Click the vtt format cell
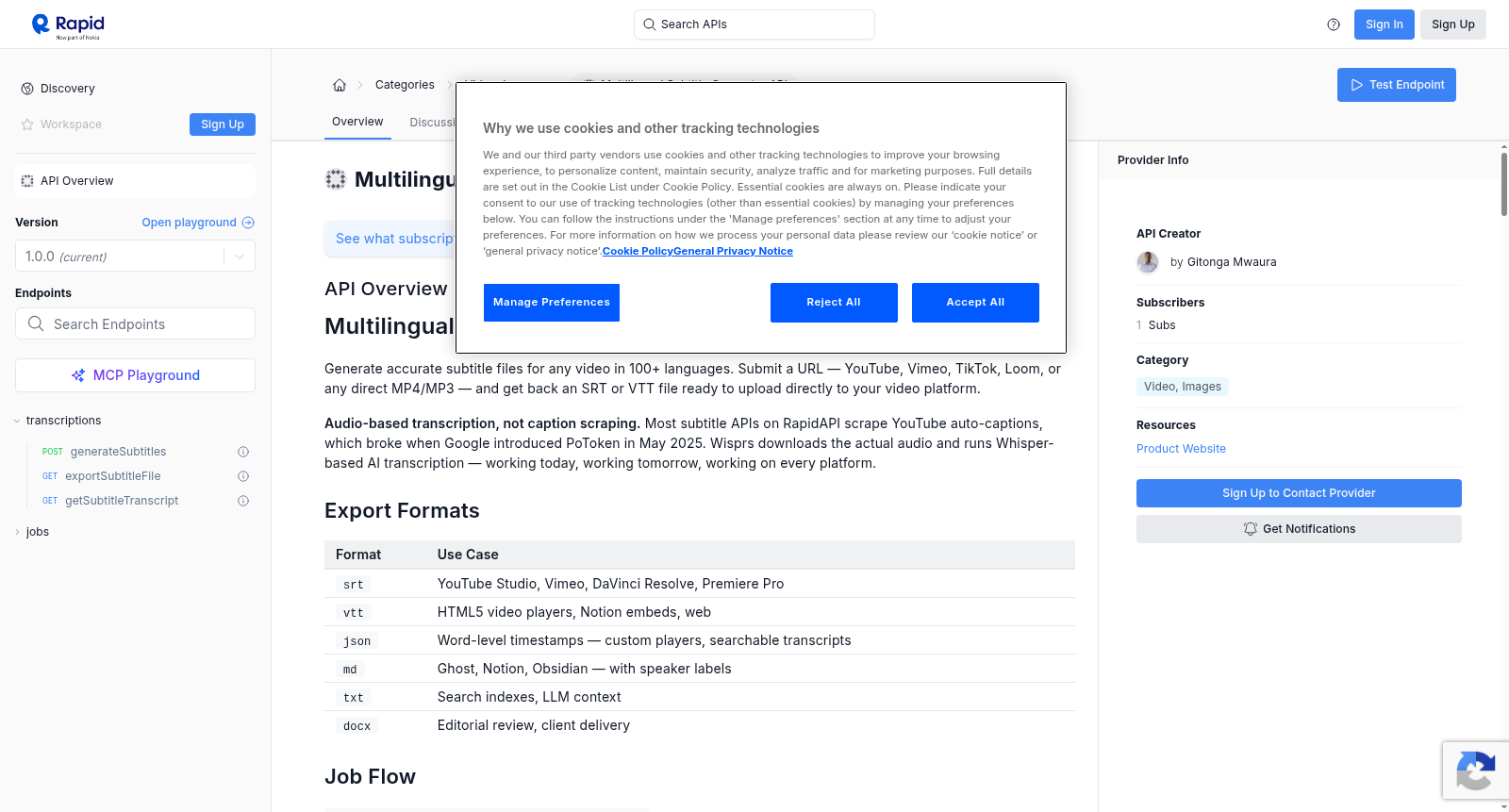Image resolution: width=1509 pixels, height=812 pixels. click(x=354, y=613)
